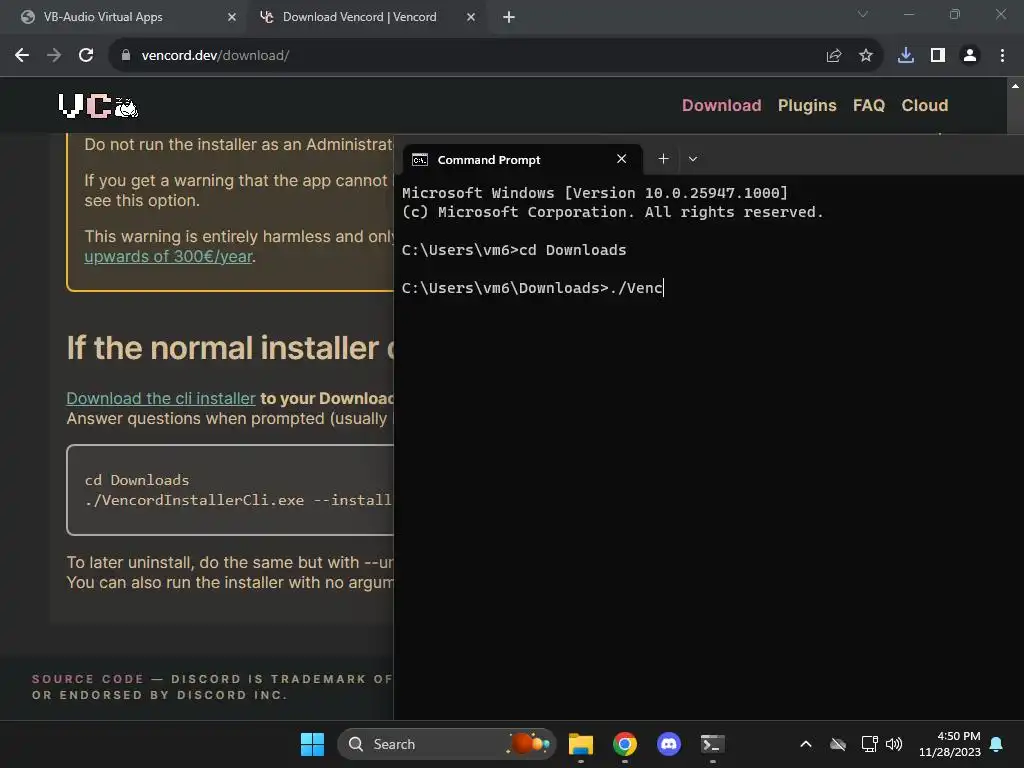Open File Explorer from the taskbar
This screenshot has width=1024, height=768.
[x=581, y=744]
